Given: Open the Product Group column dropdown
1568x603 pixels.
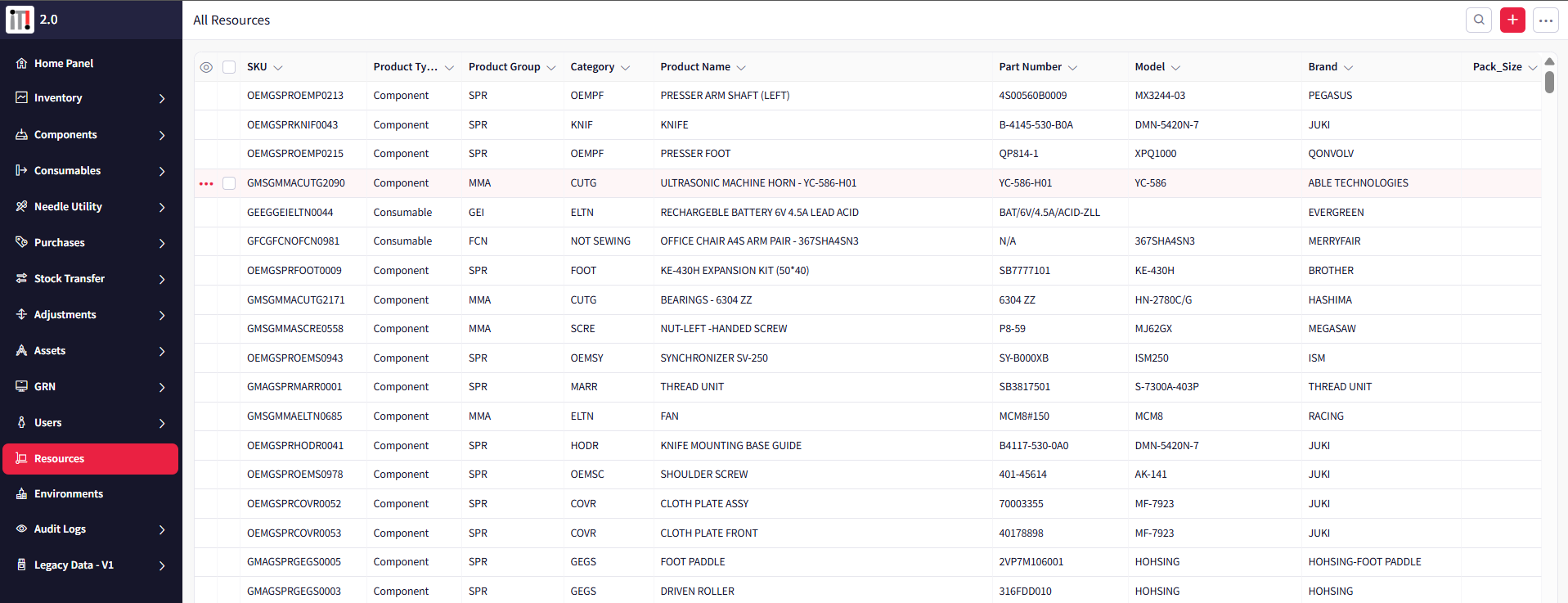Looking at the screenshot, I should (x=551, y=68).
